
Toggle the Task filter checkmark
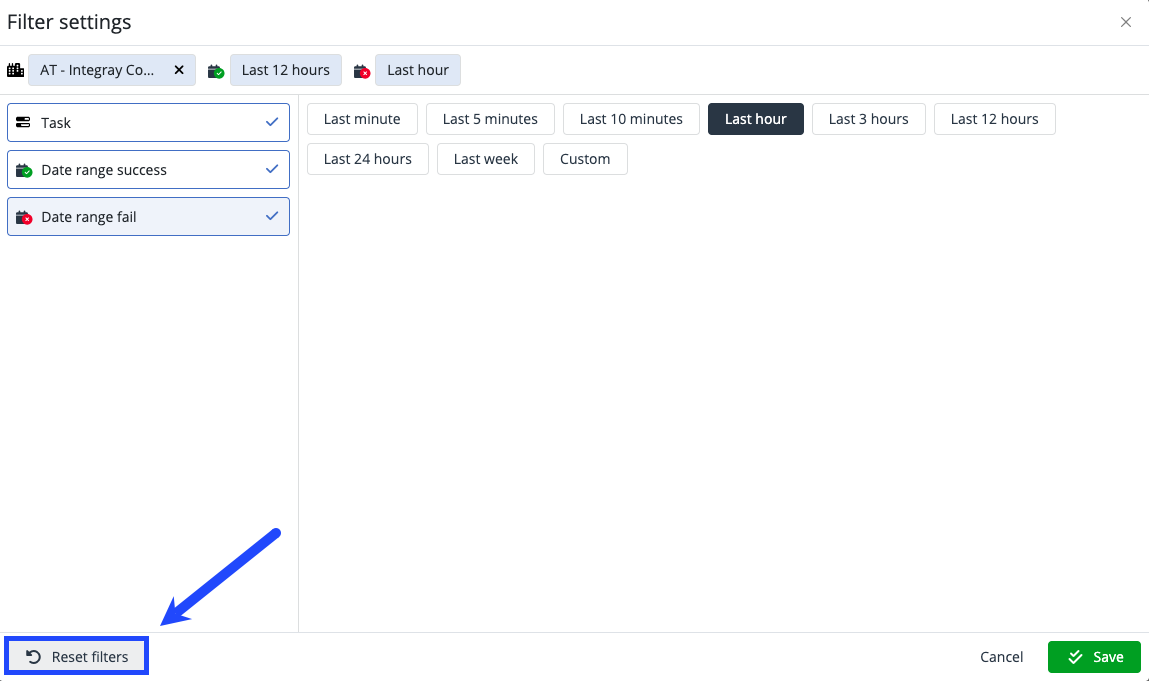tap(272, 122)
